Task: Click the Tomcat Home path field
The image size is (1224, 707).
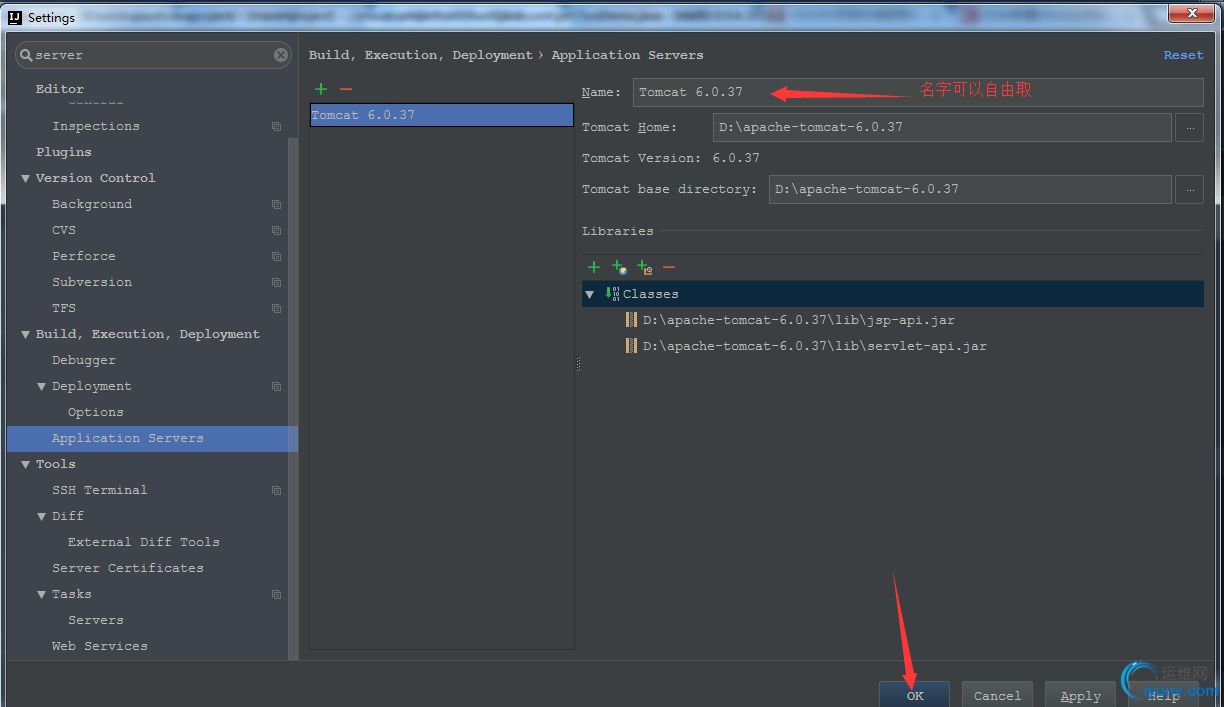Action: point(942,127)
